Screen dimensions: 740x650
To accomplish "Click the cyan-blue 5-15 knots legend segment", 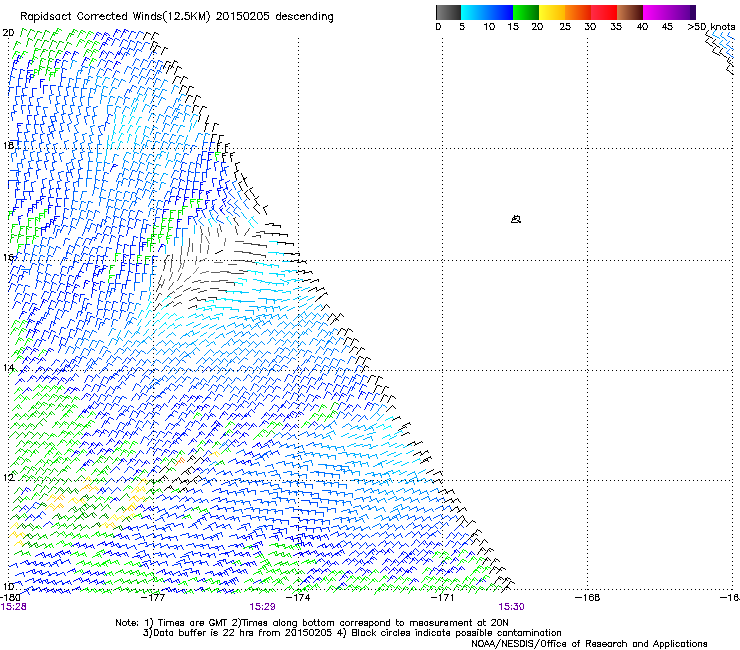I will click(x=487, y=12).
